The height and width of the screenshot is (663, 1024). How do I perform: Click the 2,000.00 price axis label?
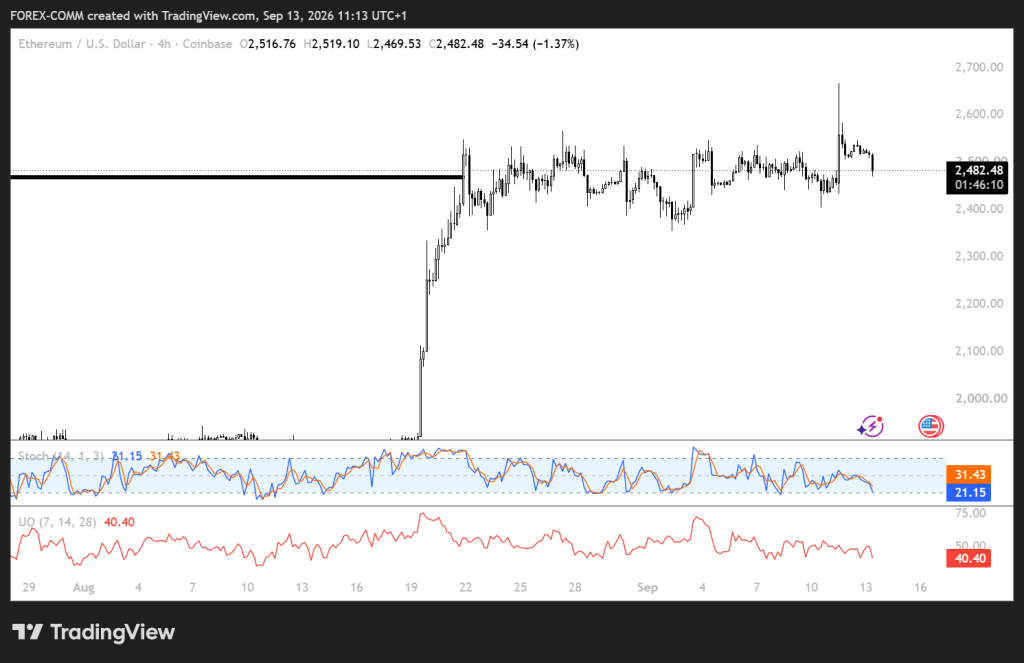pos(979,398)
